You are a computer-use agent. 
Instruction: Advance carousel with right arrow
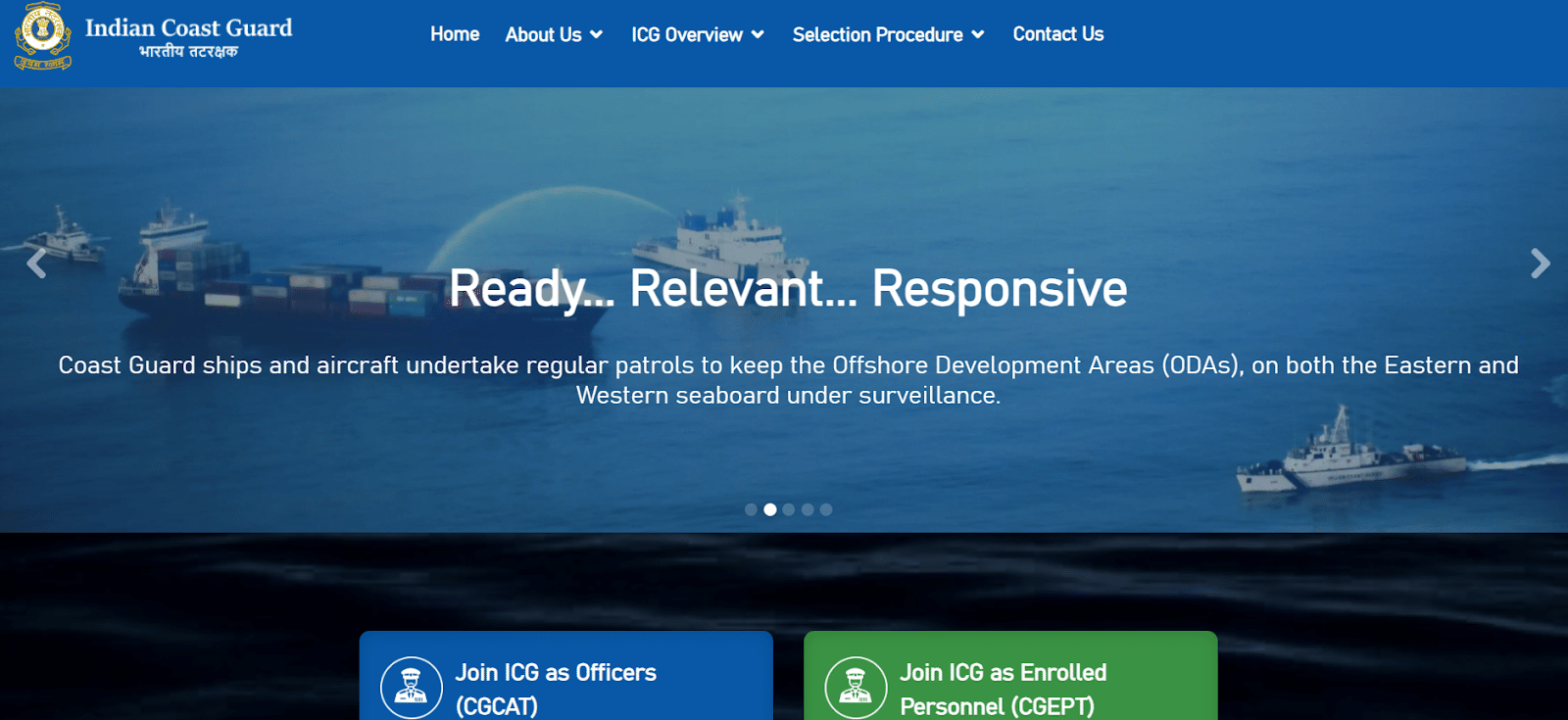click(x=1540, y=263)
